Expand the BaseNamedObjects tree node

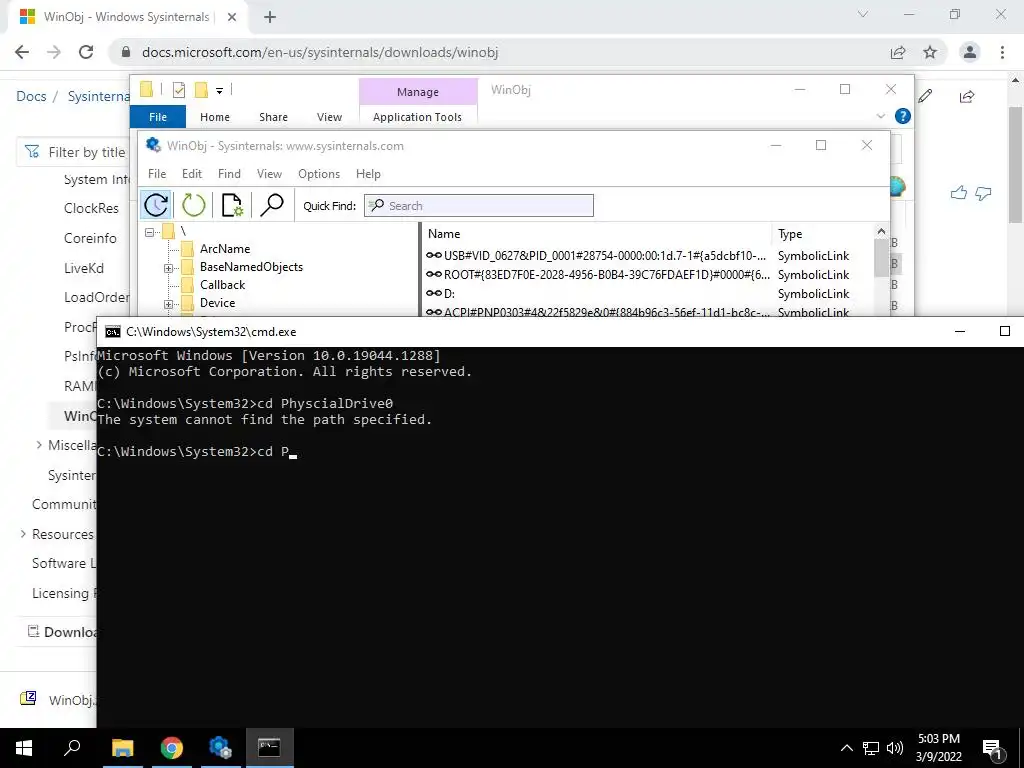(x=168, y=268)
